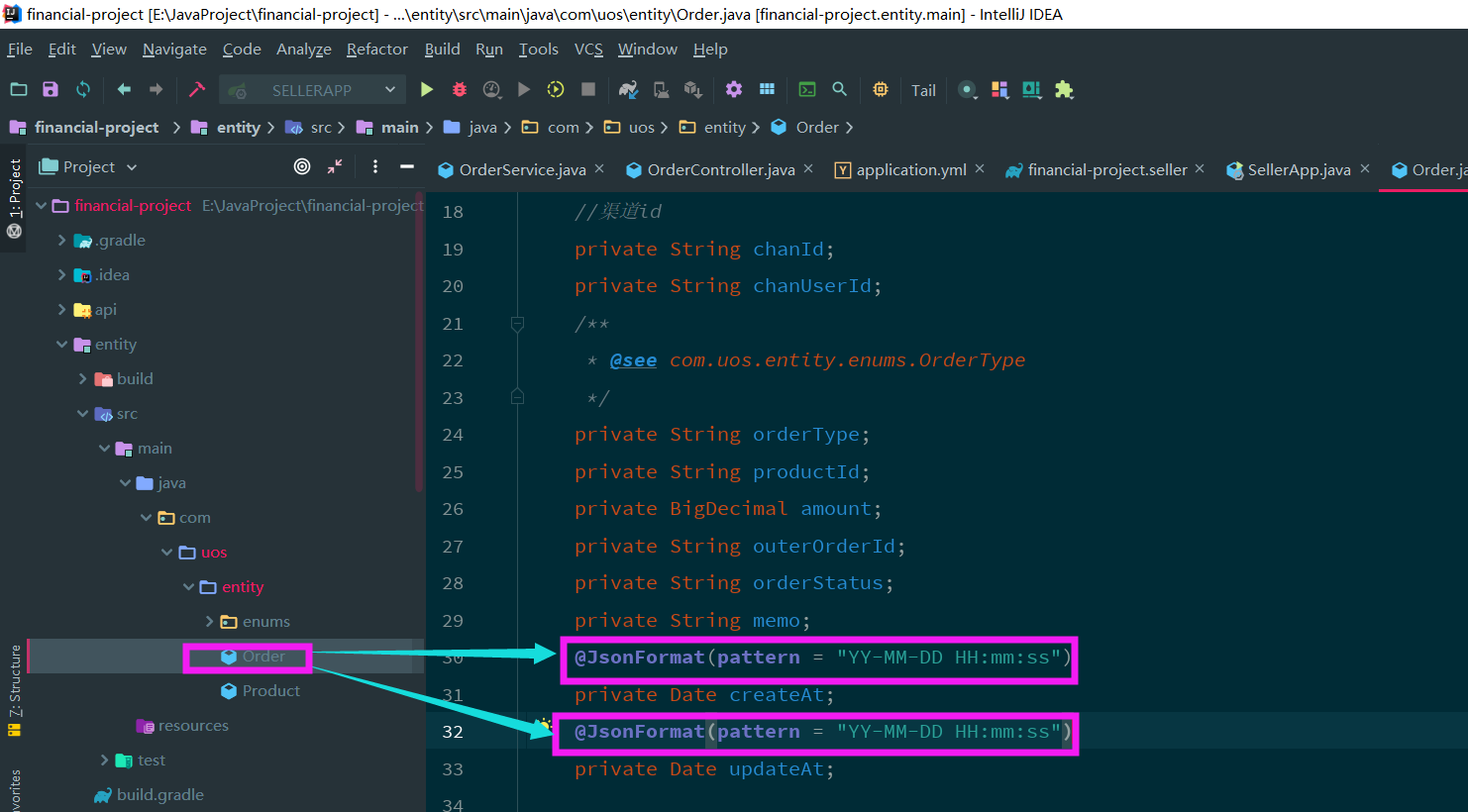Sync the Gradle project via the elephant icon
1468x812 pixels.
(x=628, y=89)
